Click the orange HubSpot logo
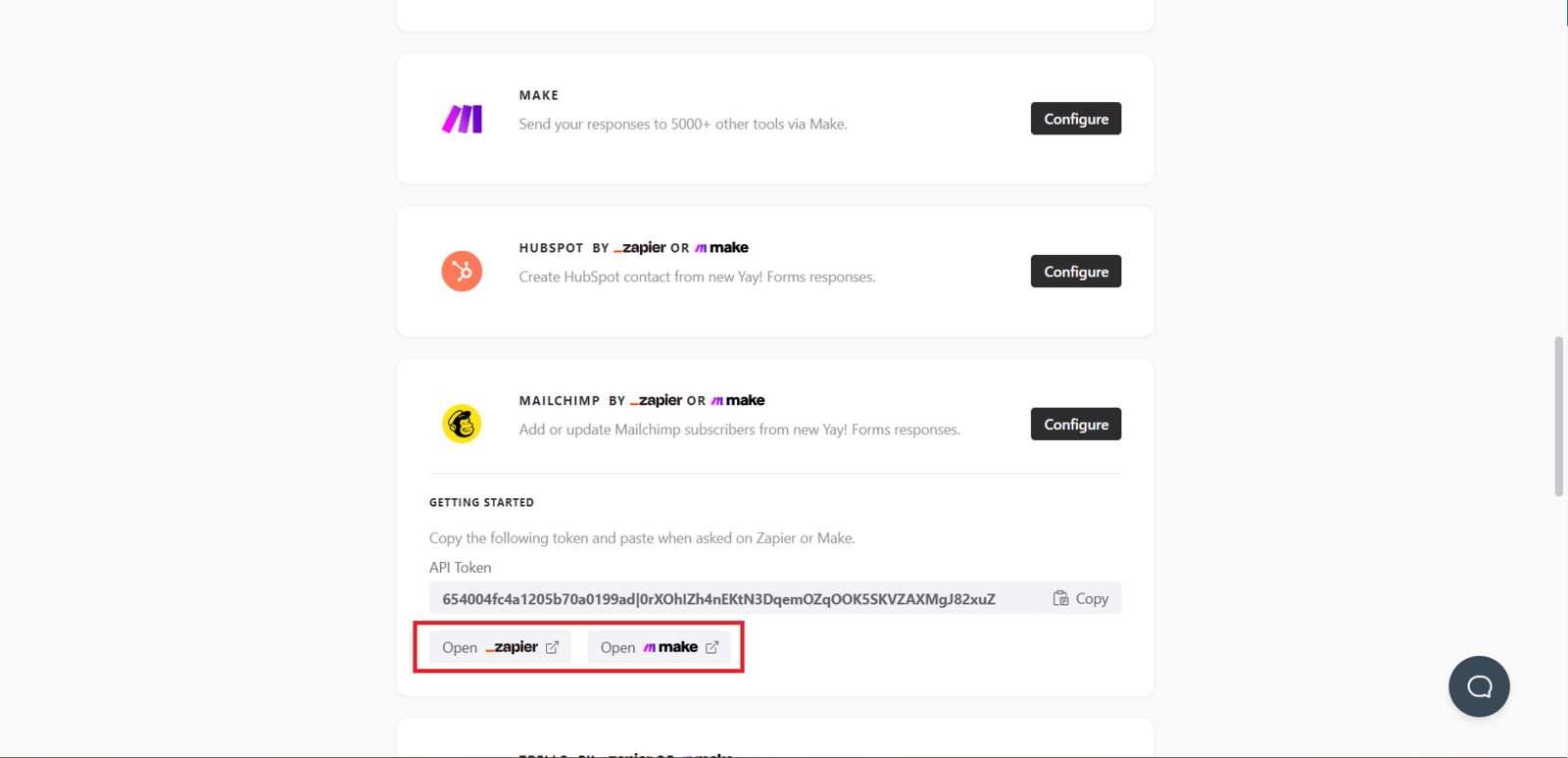Screen dimensions: 1568x758 [x=462, y=272]
